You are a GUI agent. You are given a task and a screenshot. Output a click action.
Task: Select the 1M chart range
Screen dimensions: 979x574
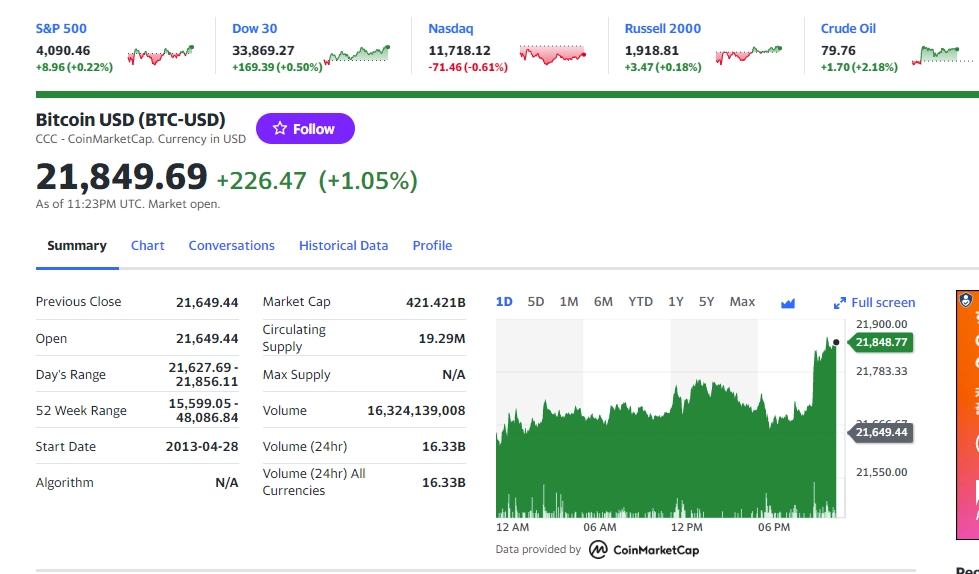[x=569, y=302]
